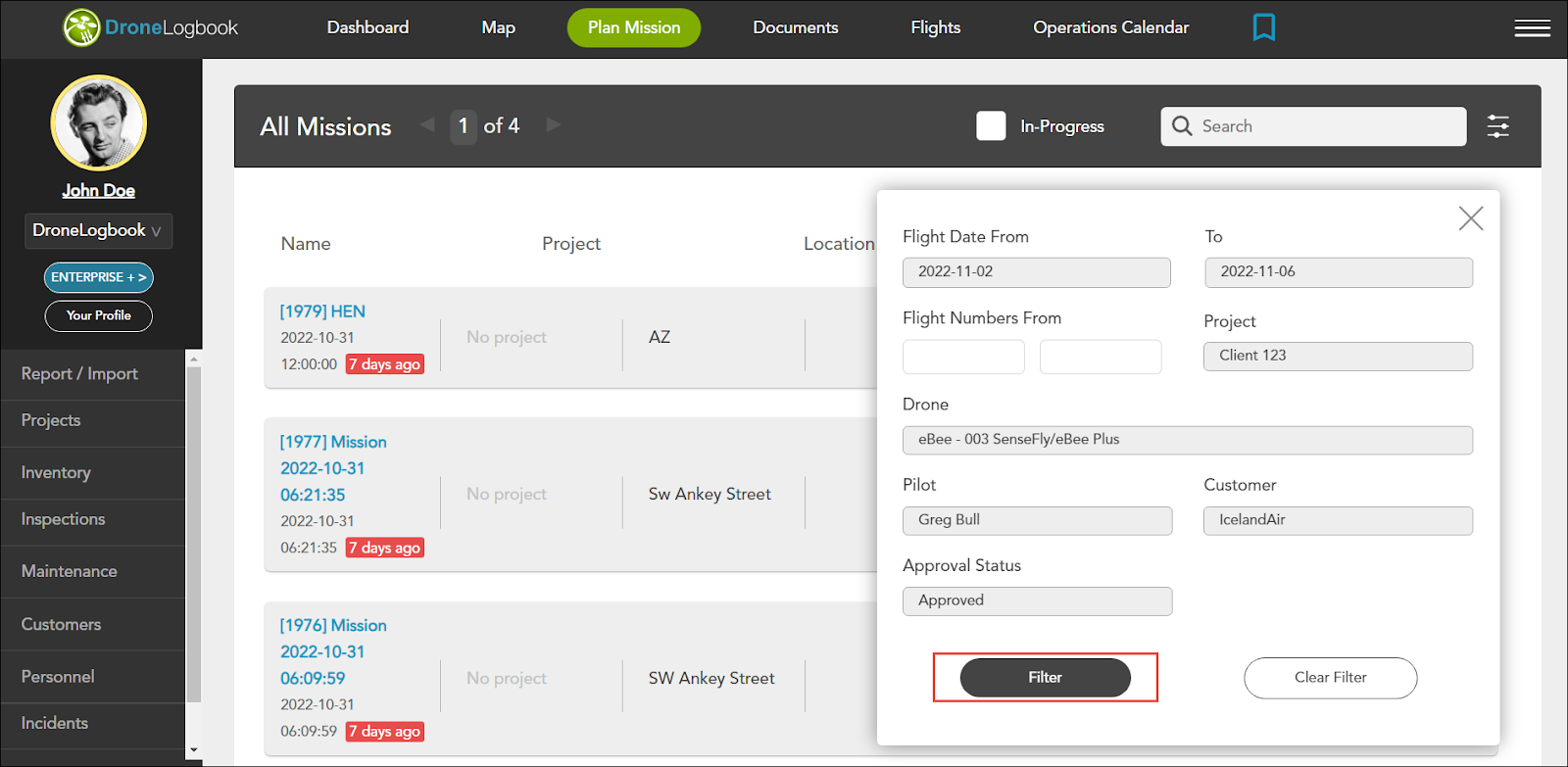Open Your Profile button
This screenshot has width=1568, height=767.
[x=99, y=315]
